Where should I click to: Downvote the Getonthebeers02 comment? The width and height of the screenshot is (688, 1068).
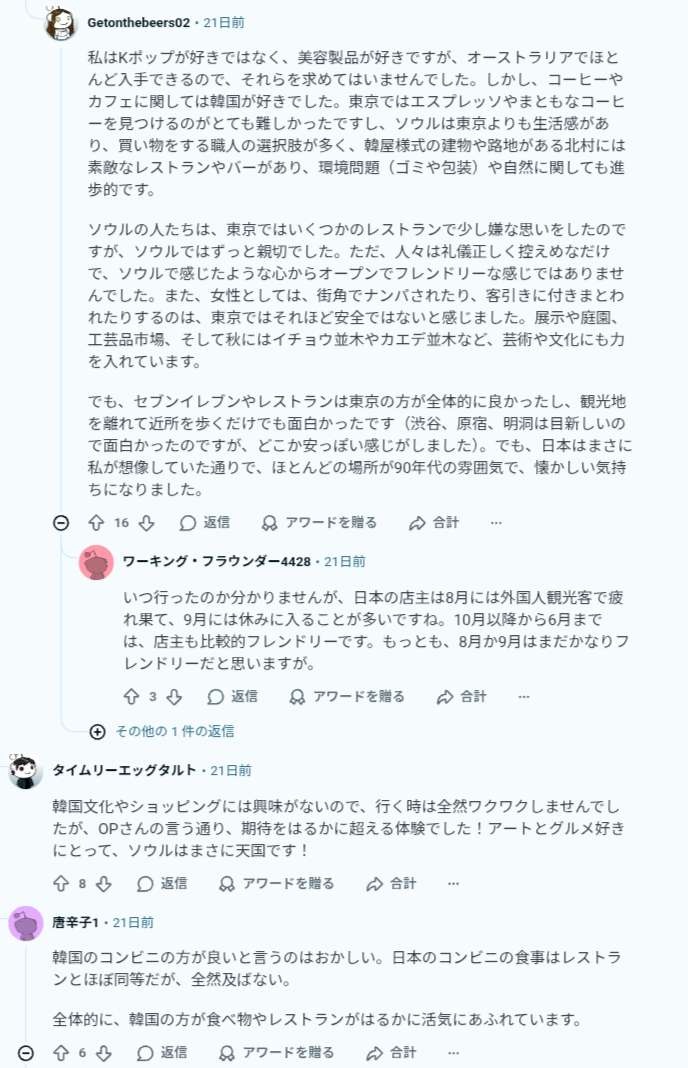pos(146,523)
